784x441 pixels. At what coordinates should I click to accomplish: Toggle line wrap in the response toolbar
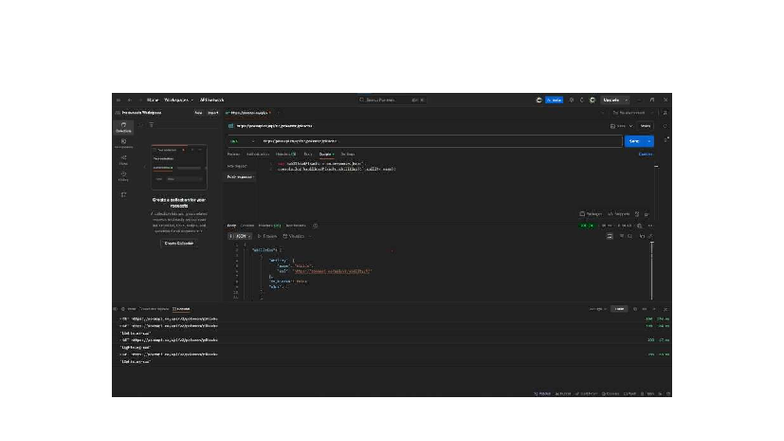[610, 236]
